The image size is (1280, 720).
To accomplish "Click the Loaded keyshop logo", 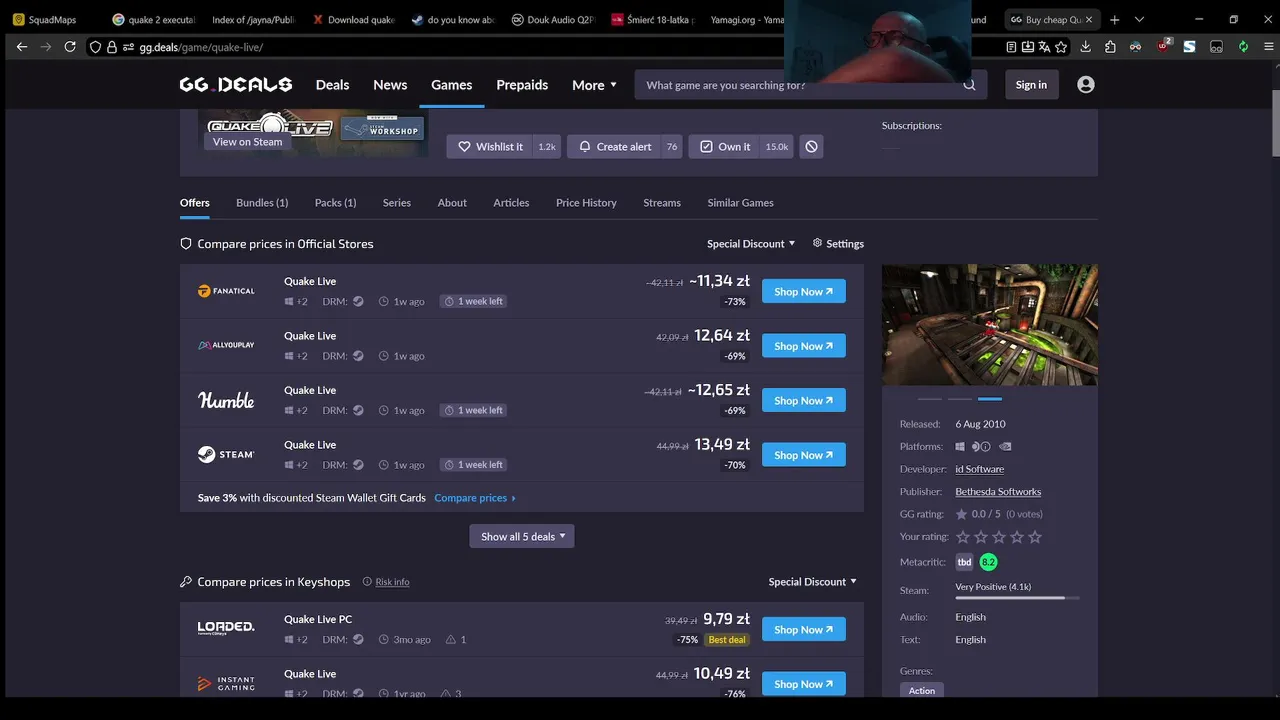I will [x=226, y=628].
